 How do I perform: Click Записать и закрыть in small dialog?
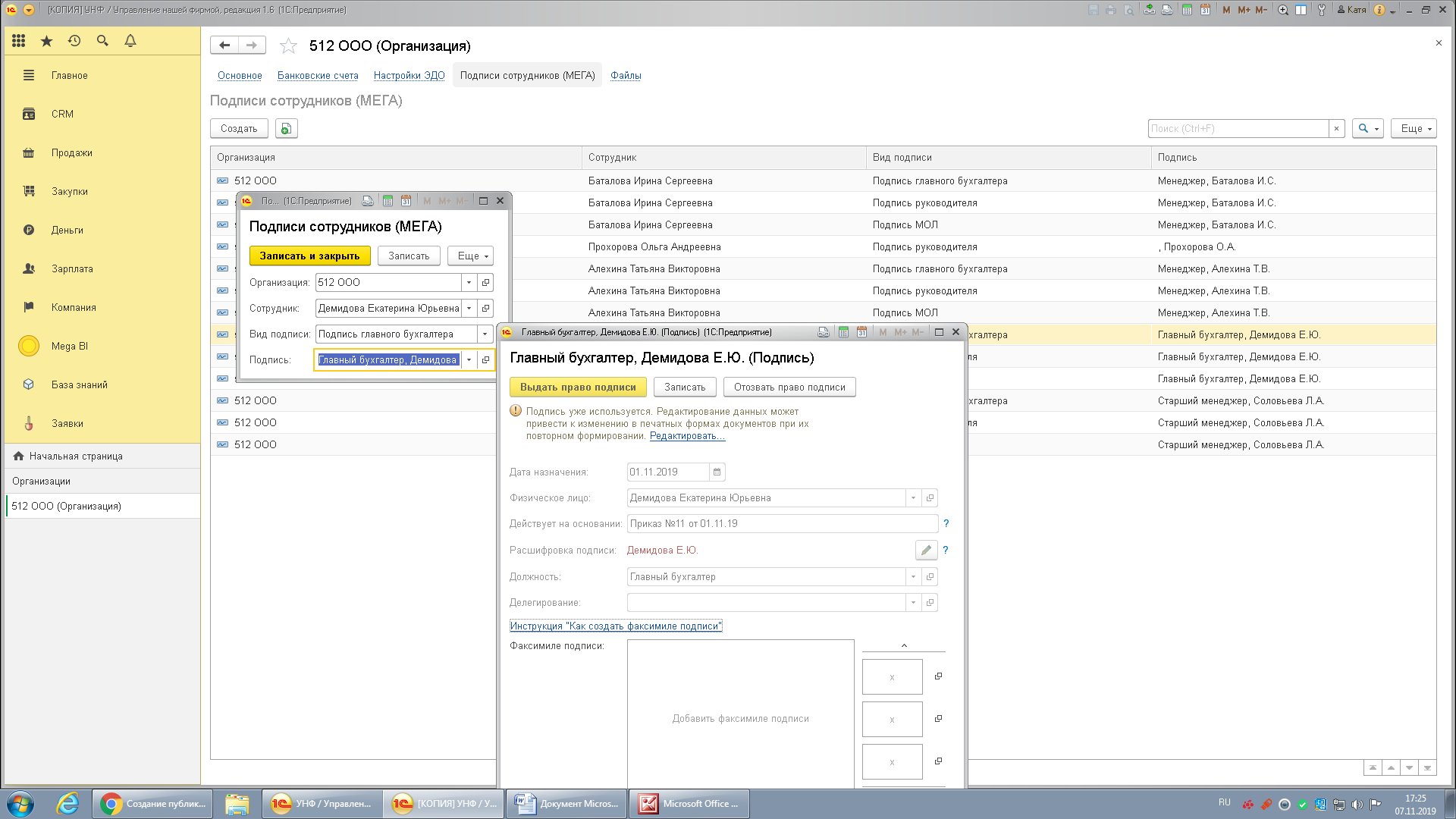[x=309, y=256]
